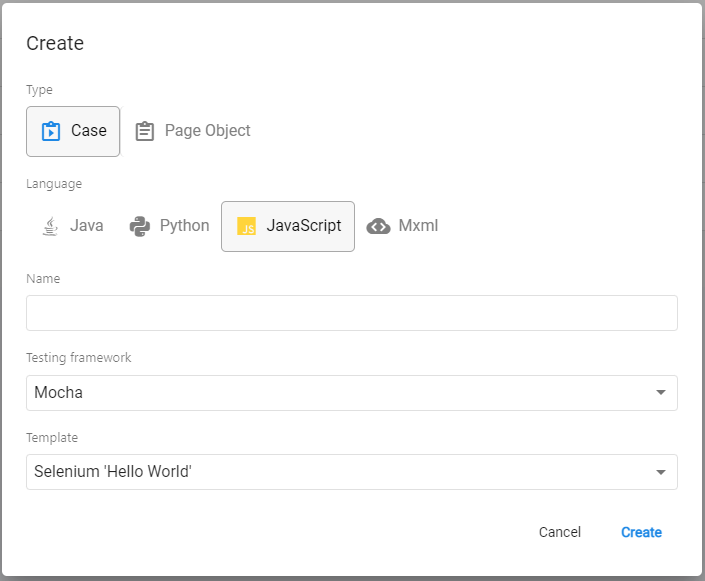Click the Case clipboard play icon
The height and width of the screenshot is (581, 705).
pos(51,131)
